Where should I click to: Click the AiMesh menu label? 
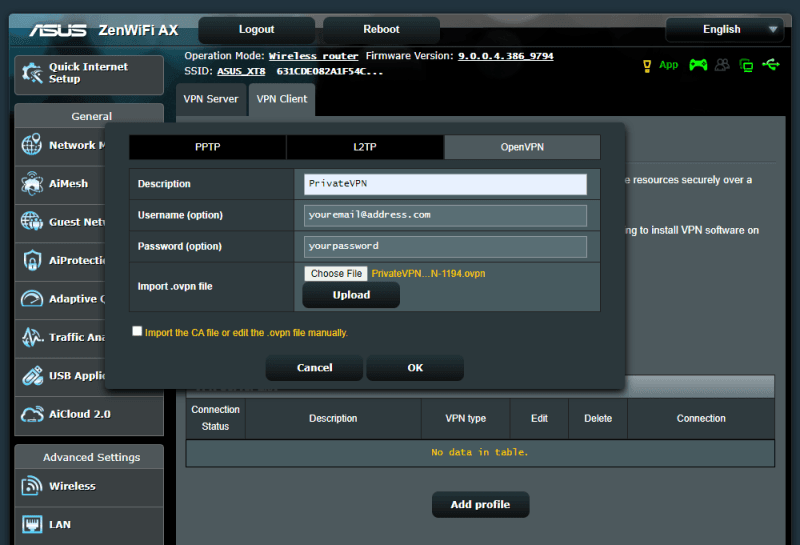point(68,183)
